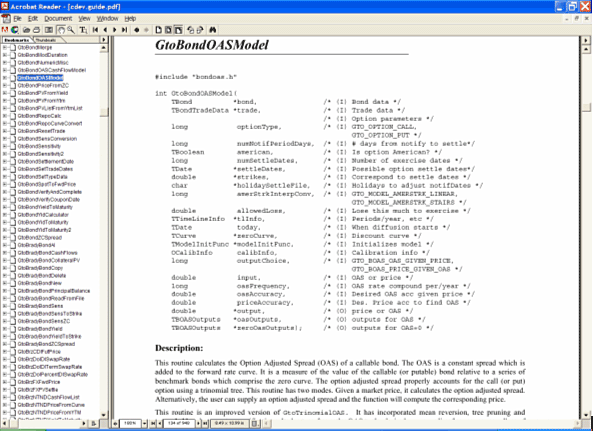This screenshot has width=593, height=431.
Task: Click the zoom percentage field
Action: [130, 424]
